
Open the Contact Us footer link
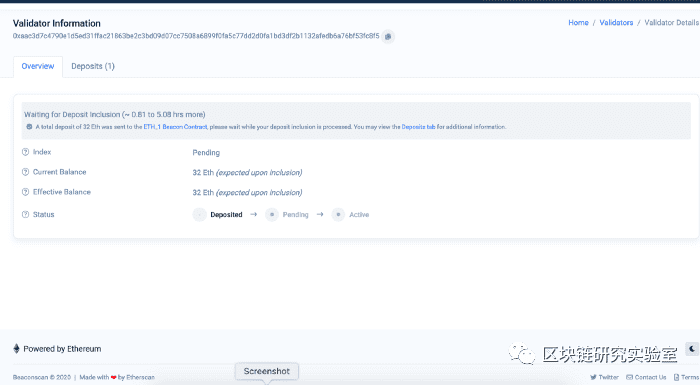coord(646,377)
